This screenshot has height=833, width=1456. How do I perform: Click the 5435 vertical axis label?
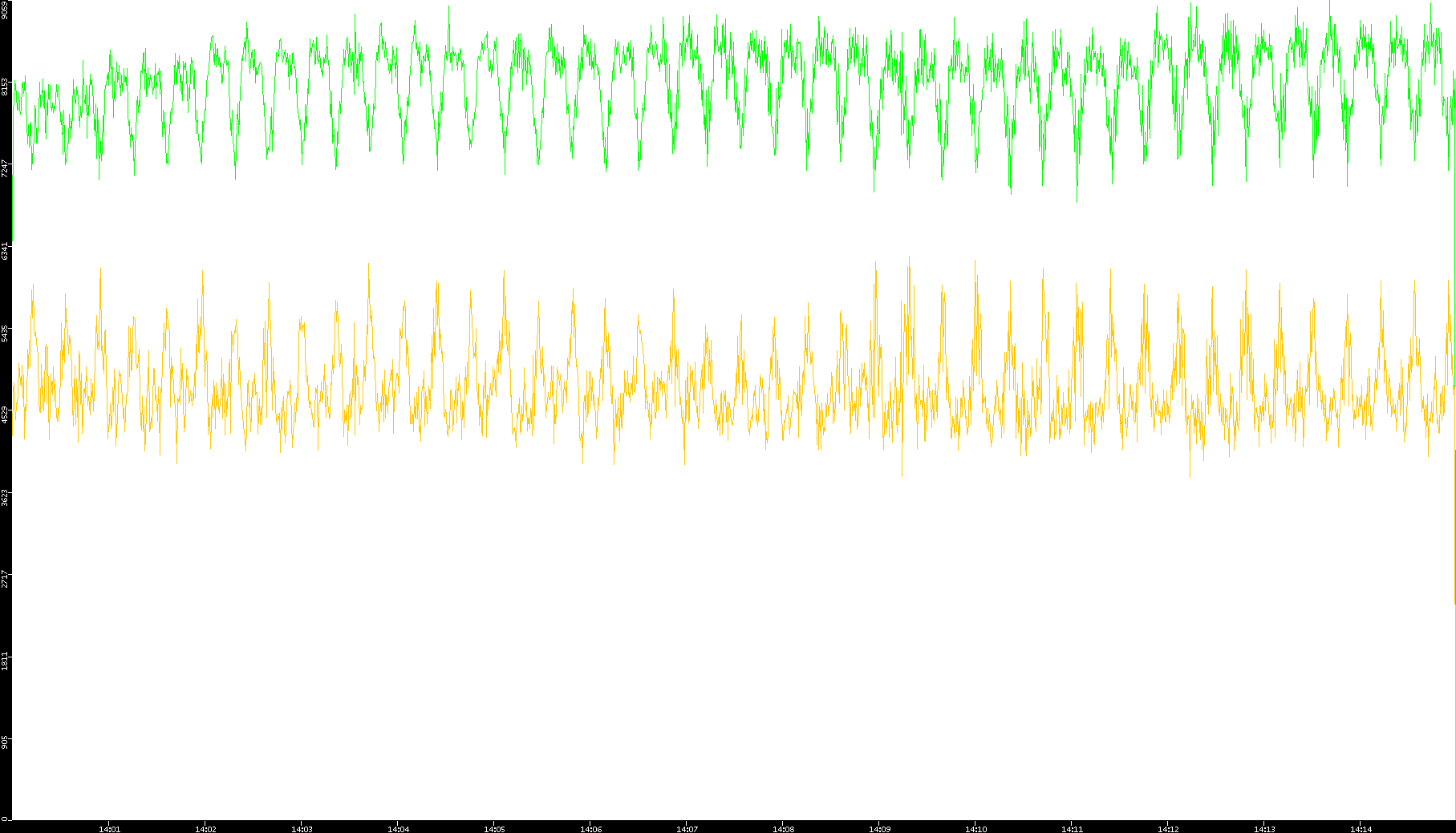(x=6, y=333)
